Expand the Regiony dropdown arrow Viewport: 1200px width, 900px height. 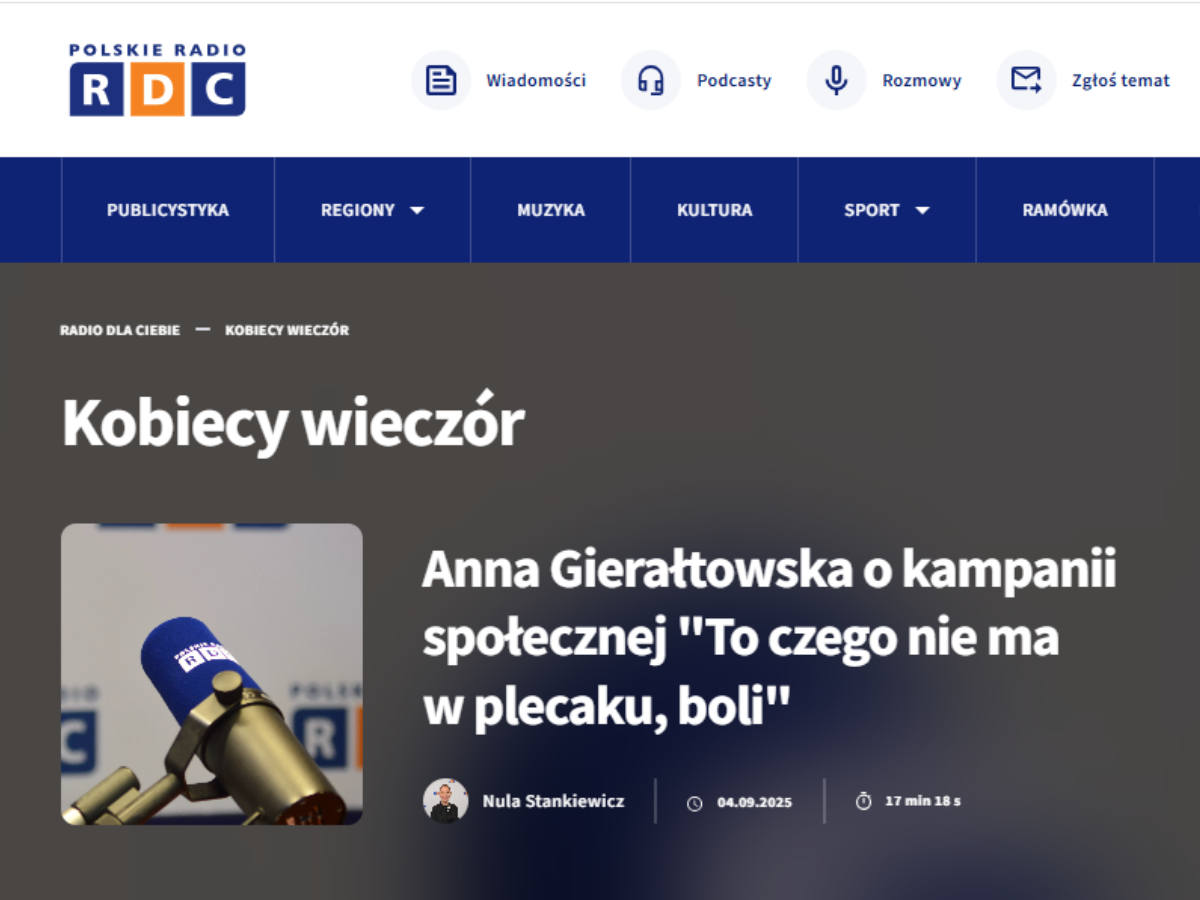[x=417, y=211]
